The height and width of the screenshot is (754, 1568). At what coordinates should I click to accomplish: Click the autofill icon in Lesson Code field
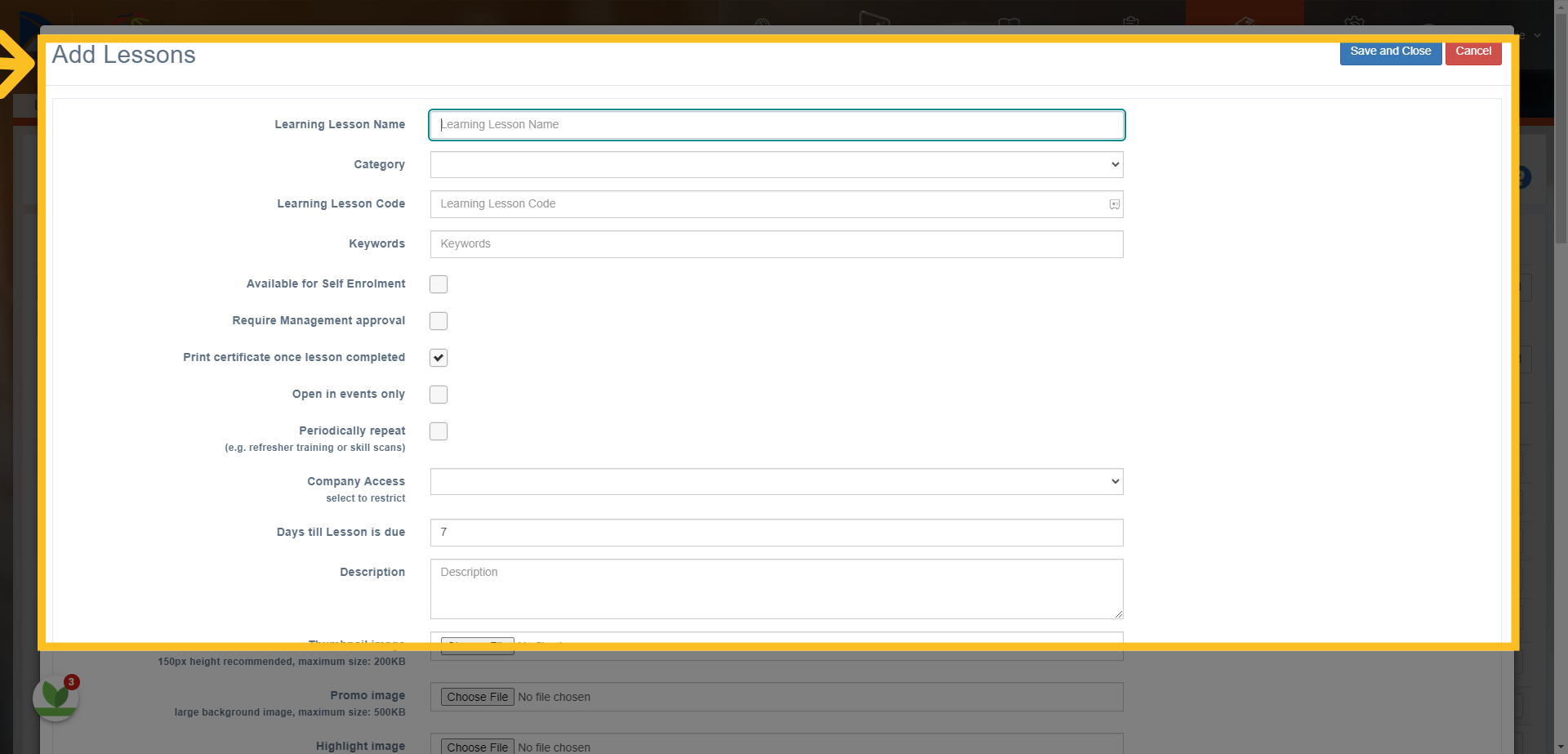tap(1114, 204)
